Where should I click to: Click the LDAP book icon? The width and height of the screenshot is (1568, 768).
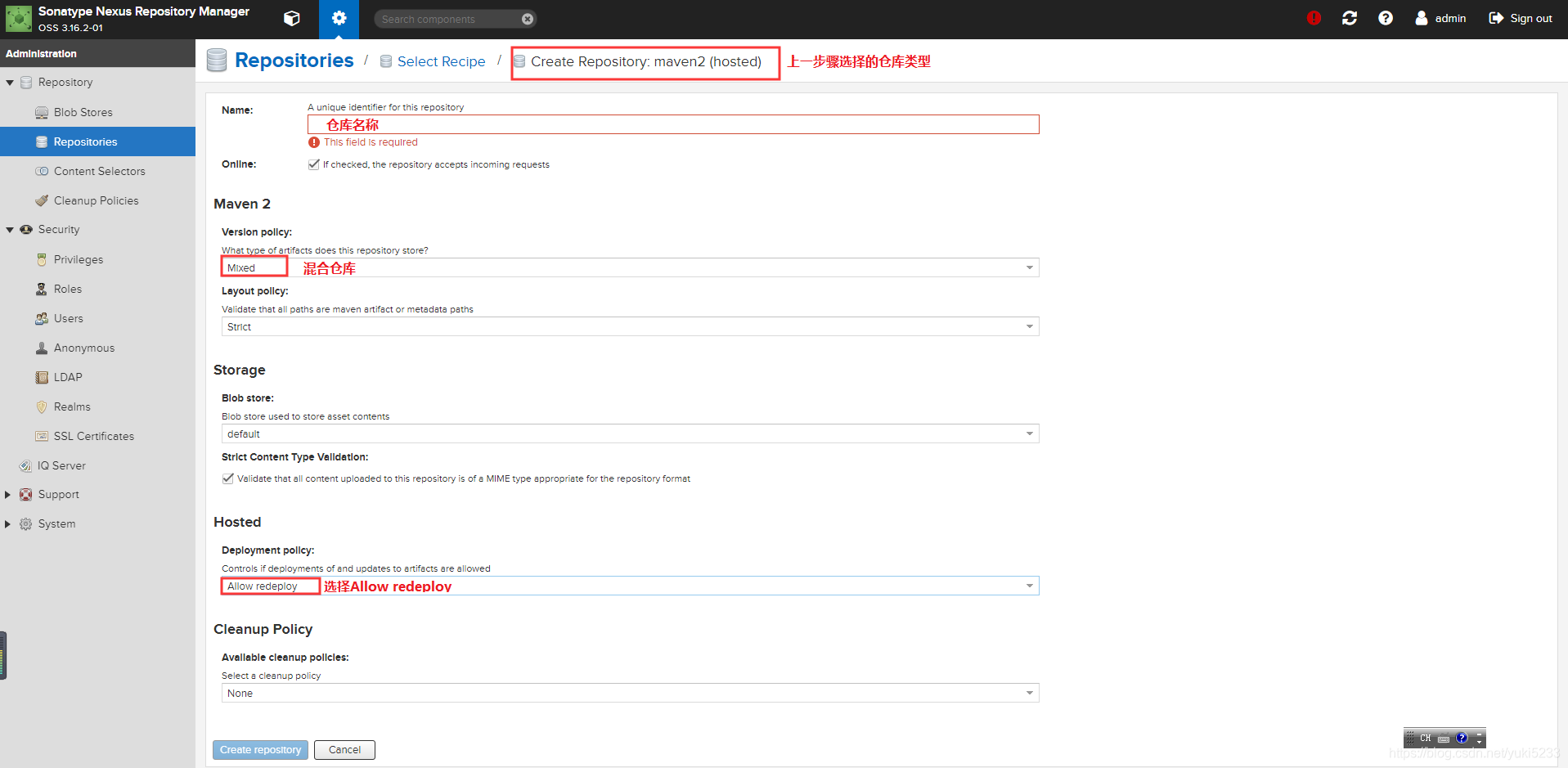coord(42,378)
